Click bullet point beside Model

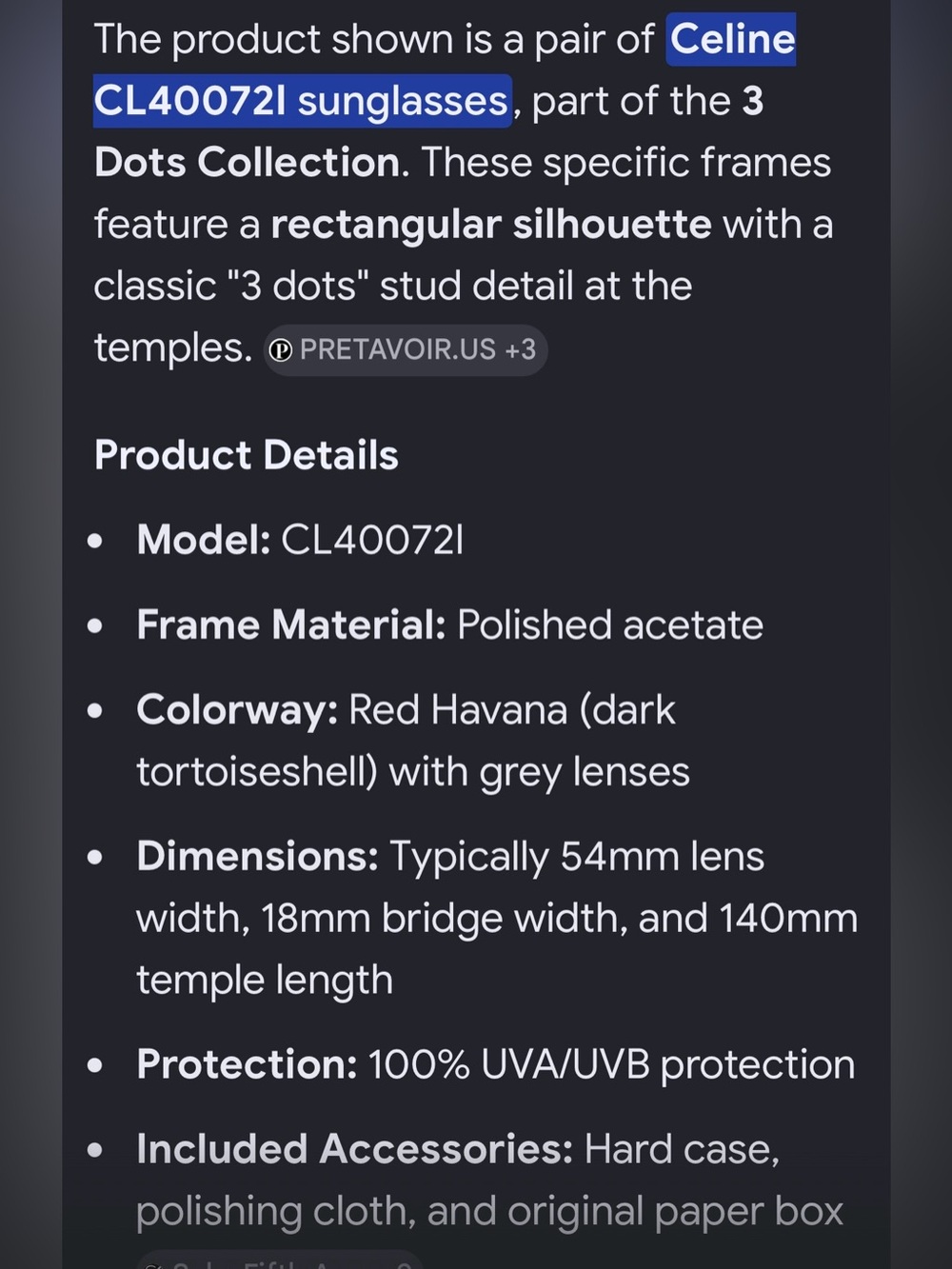tap(94, 542)
